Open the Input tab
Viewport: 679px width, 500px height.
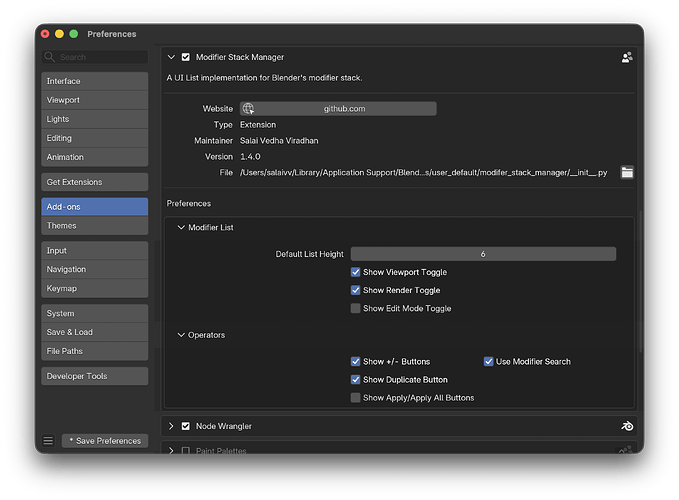pos(94,250)
